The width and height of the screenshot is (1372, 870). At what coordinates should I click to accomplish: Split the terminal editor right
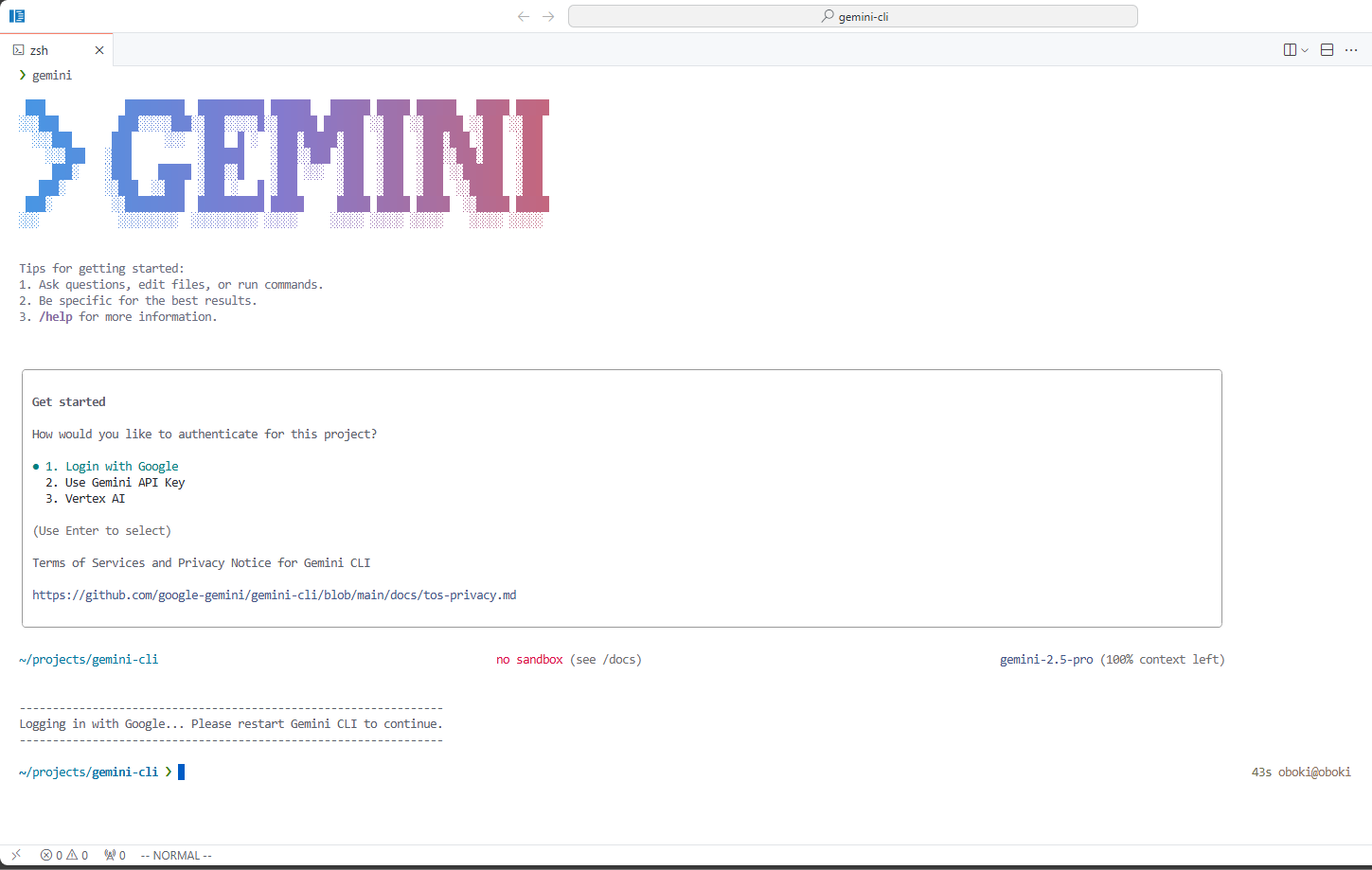click(x=1290, y=50)
